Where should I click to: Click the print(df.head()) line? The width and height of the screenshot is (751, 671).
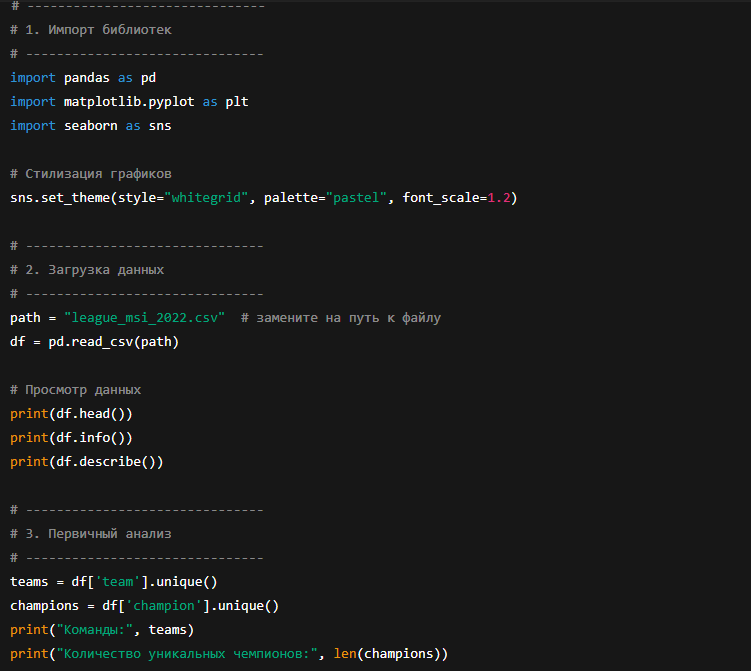(71, 414)
